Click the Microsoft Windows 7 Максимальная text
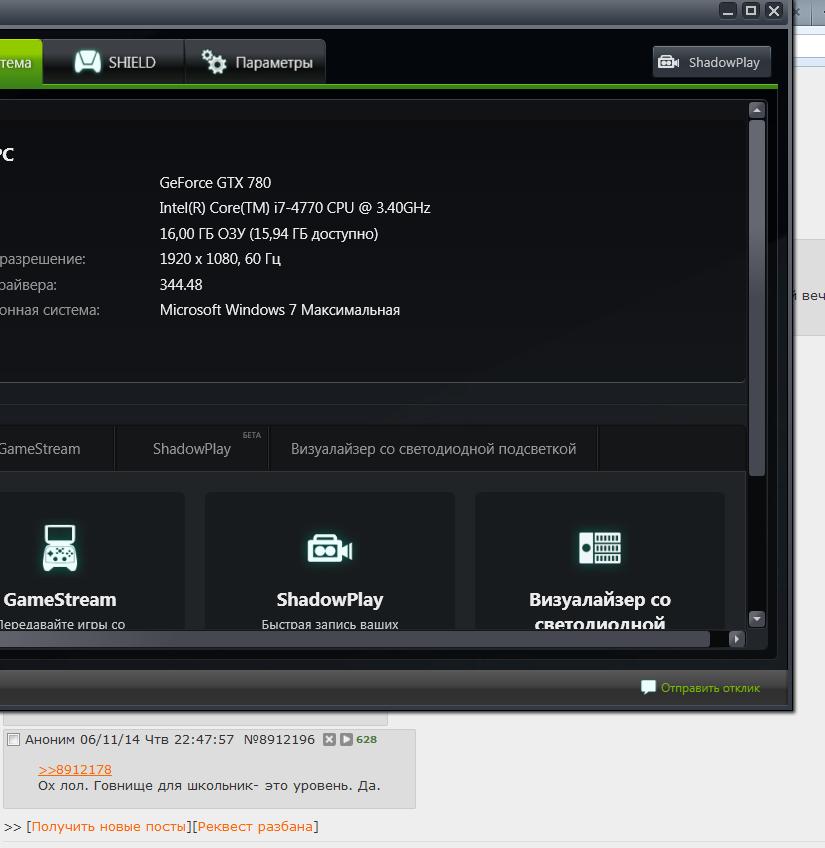The width and height of the screenshot is (825, 848). coord(280,310)
